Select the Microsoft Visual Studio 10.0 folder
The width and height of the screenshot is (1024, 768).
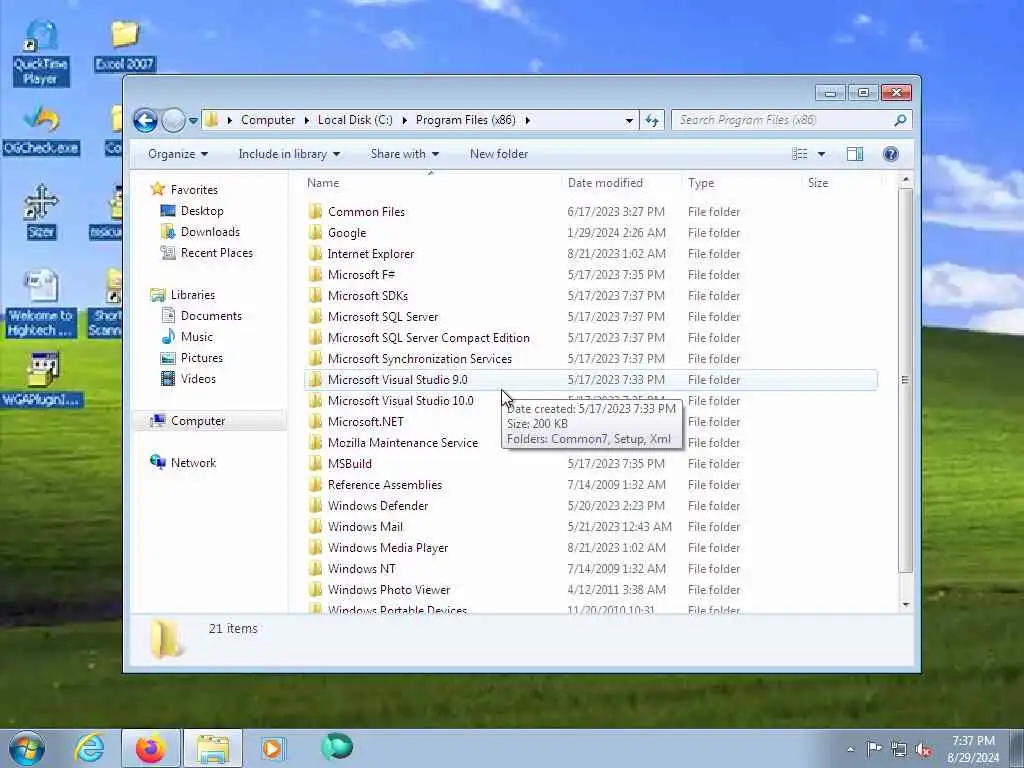pos(400,401)
